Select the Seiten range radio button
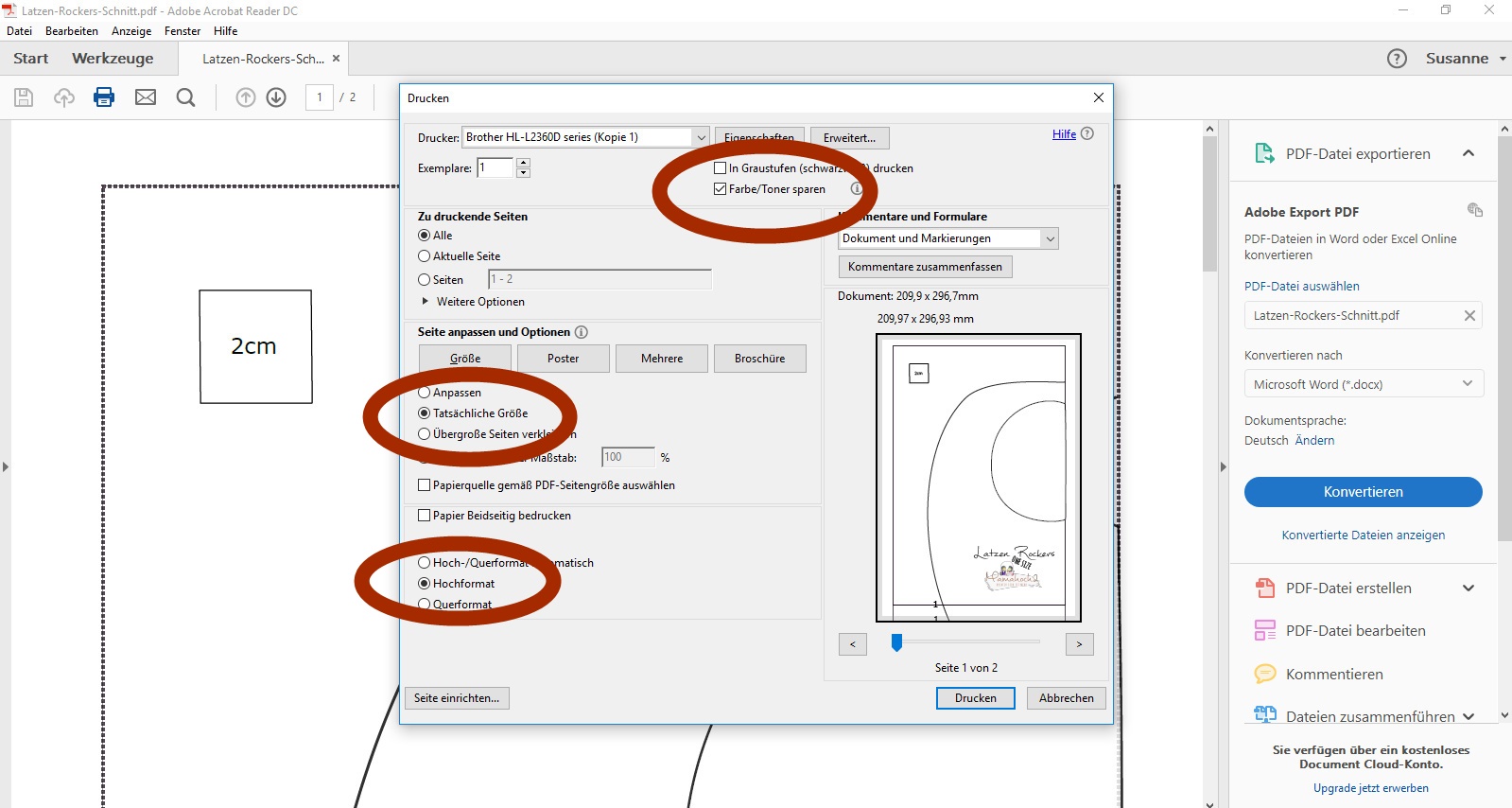The image size is (1512, 808). pyautogui.click(x=424, y=280)
